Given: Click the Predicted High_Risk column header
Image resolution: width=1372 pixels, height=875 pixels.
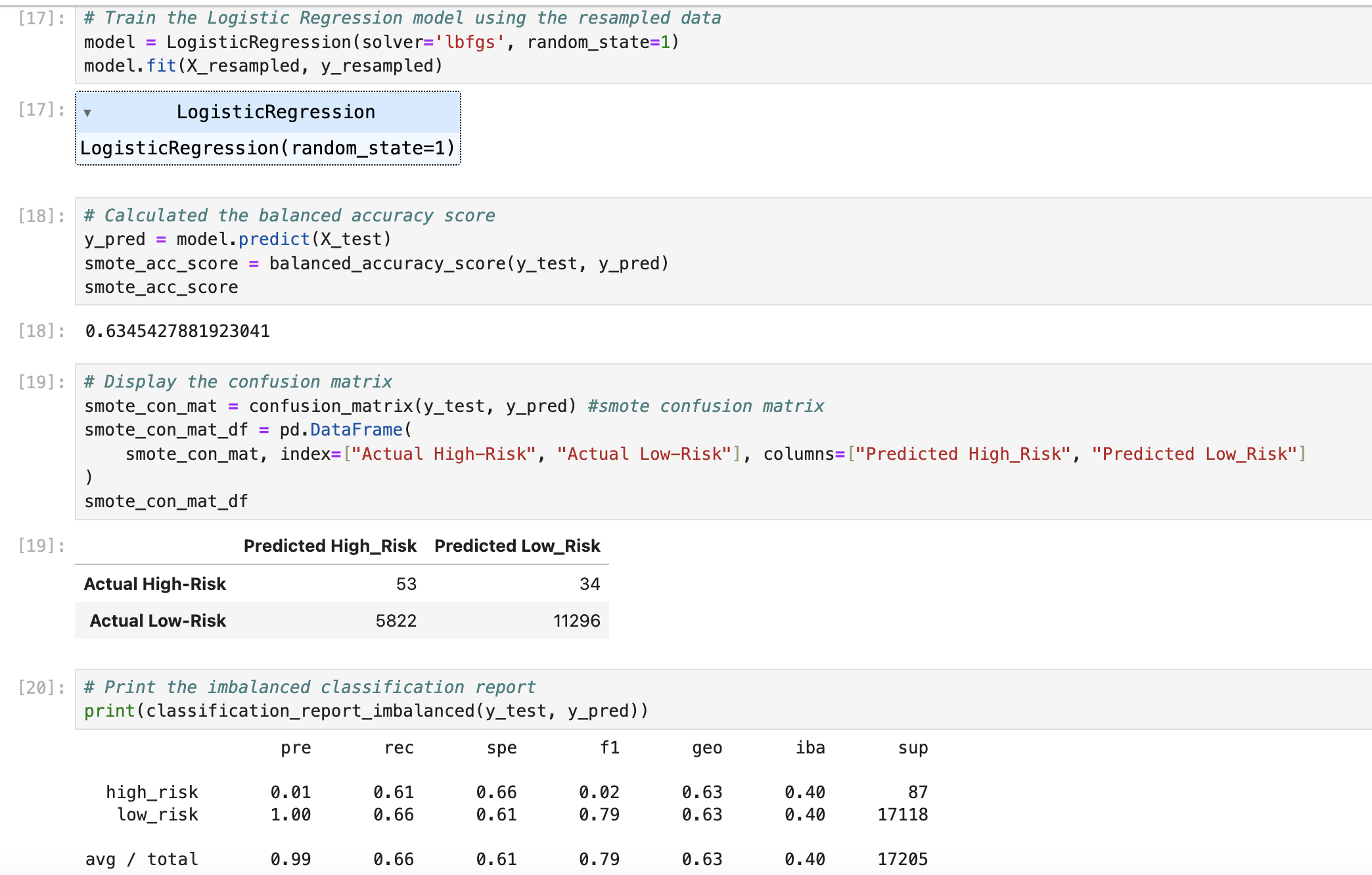Looking at the screenshot, I should click(330, 546).
